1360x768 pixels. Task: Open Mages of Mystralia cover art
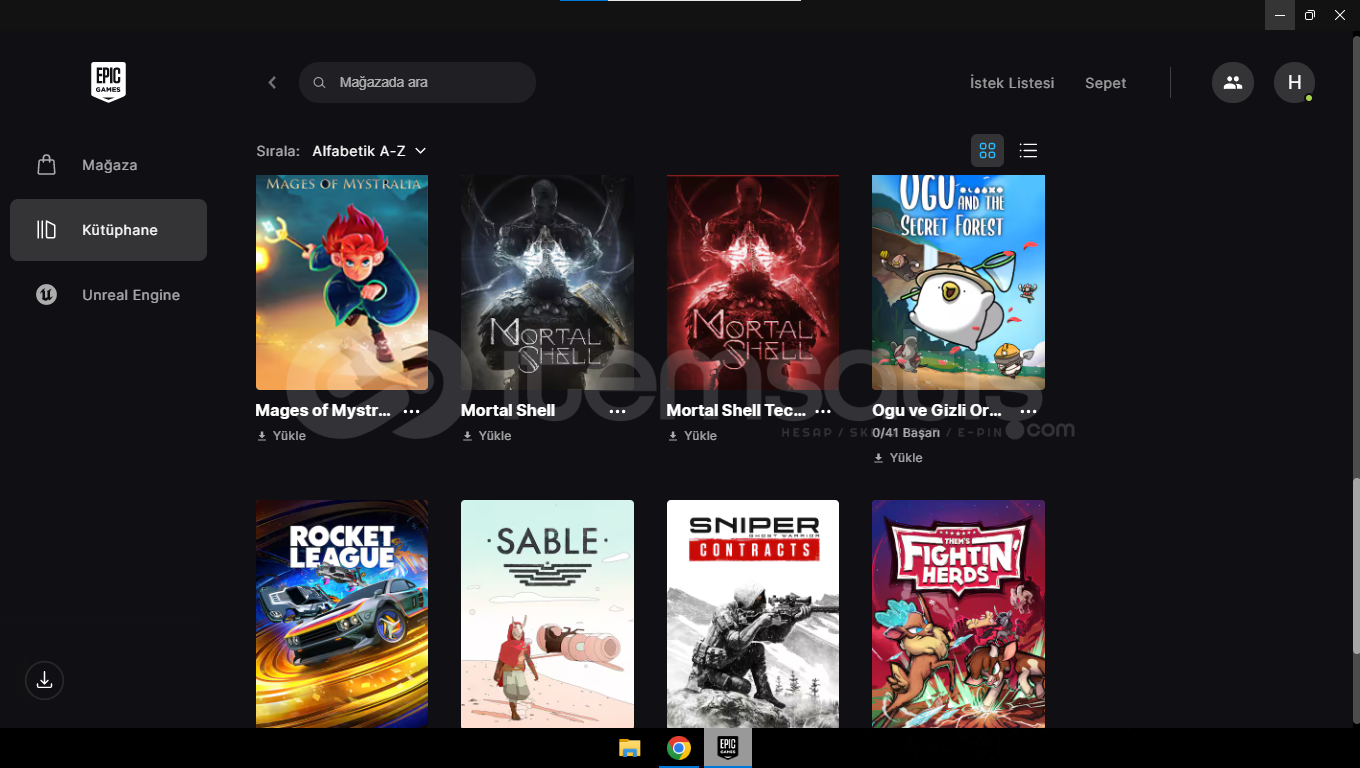[x=342, y=282]
